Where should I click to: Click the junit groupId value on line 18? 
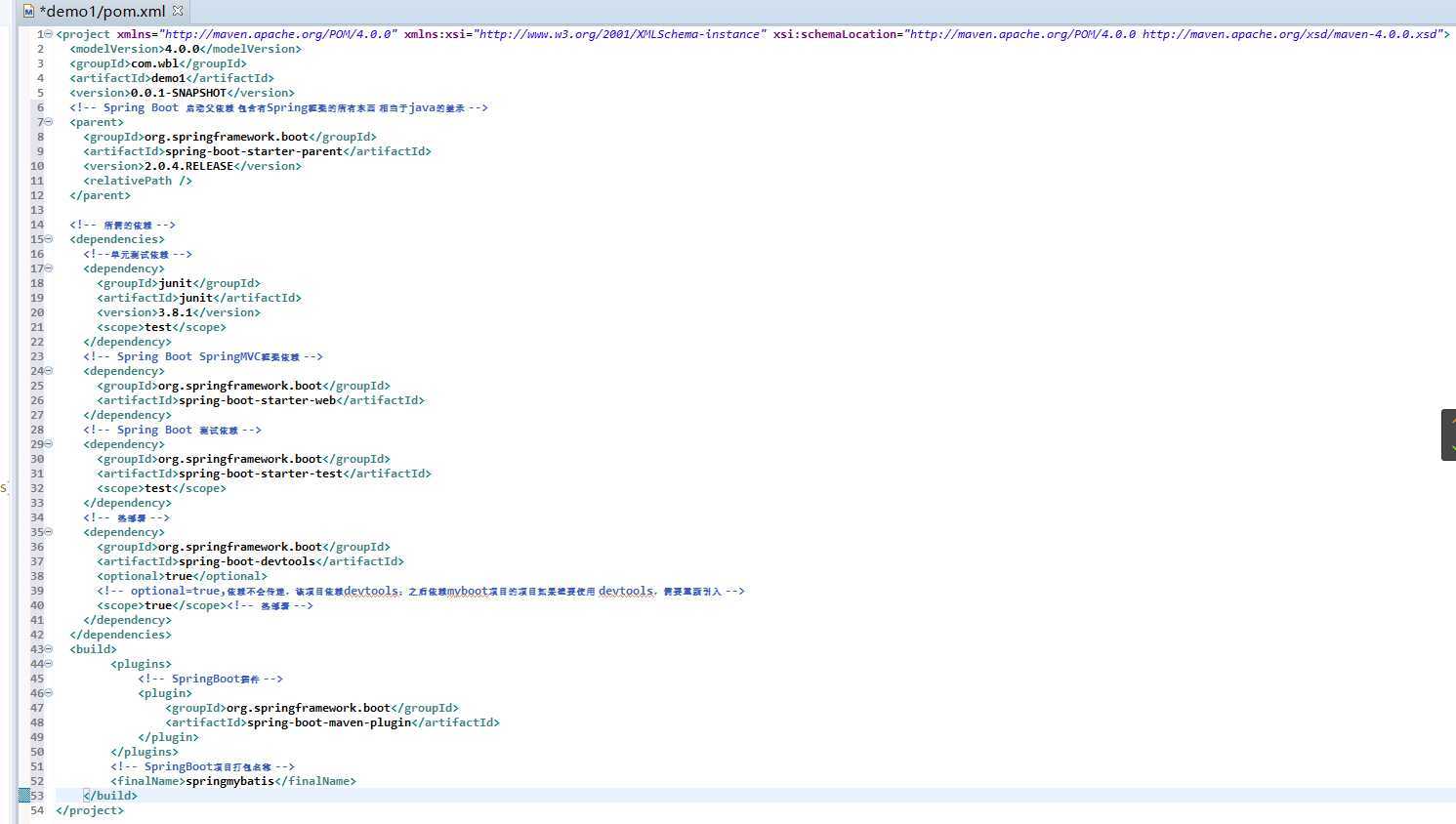click(x=176, y=283)
